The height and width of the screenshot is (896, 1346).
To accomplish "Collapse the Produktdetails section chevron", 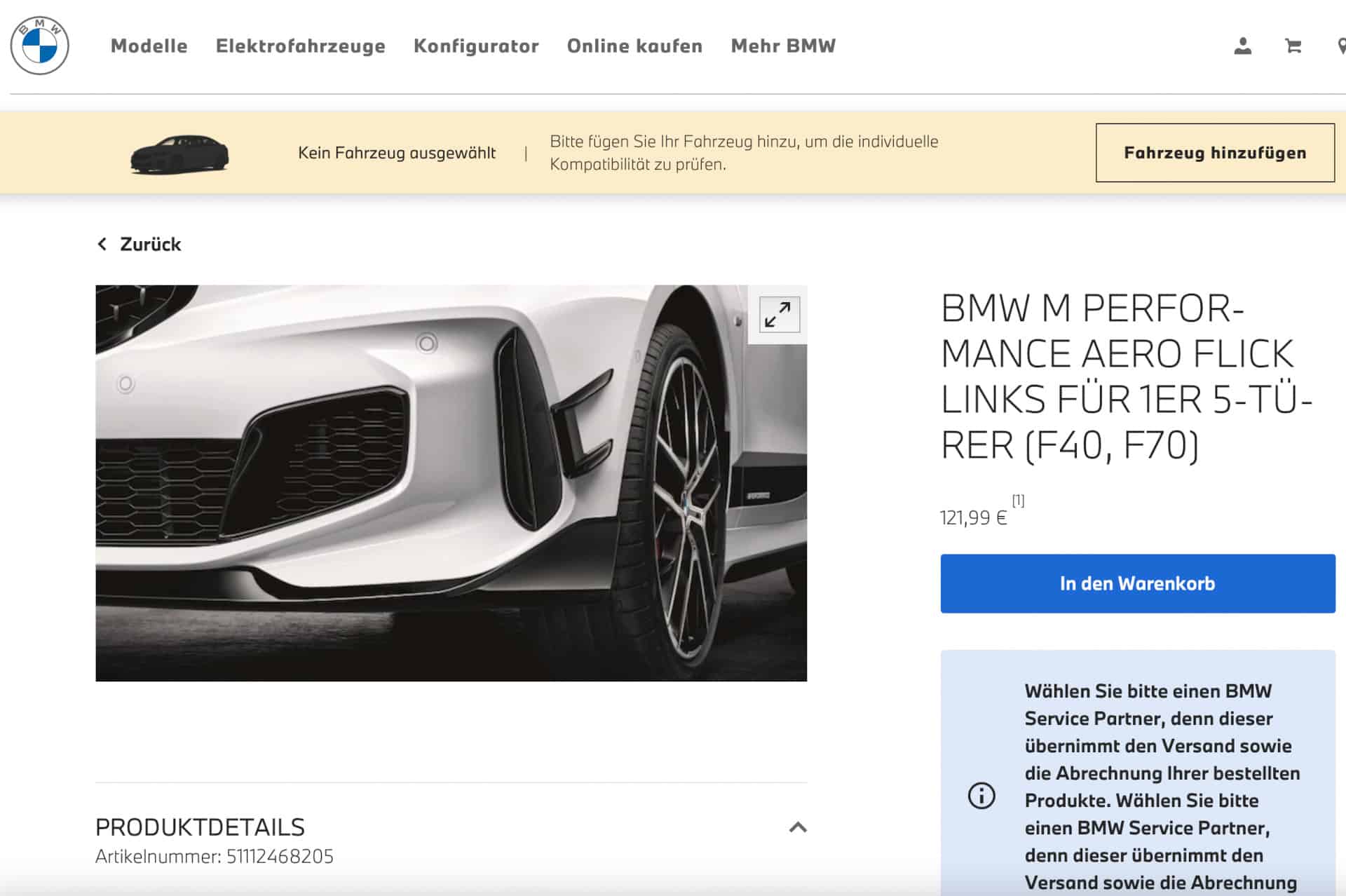I will [797, 827].
